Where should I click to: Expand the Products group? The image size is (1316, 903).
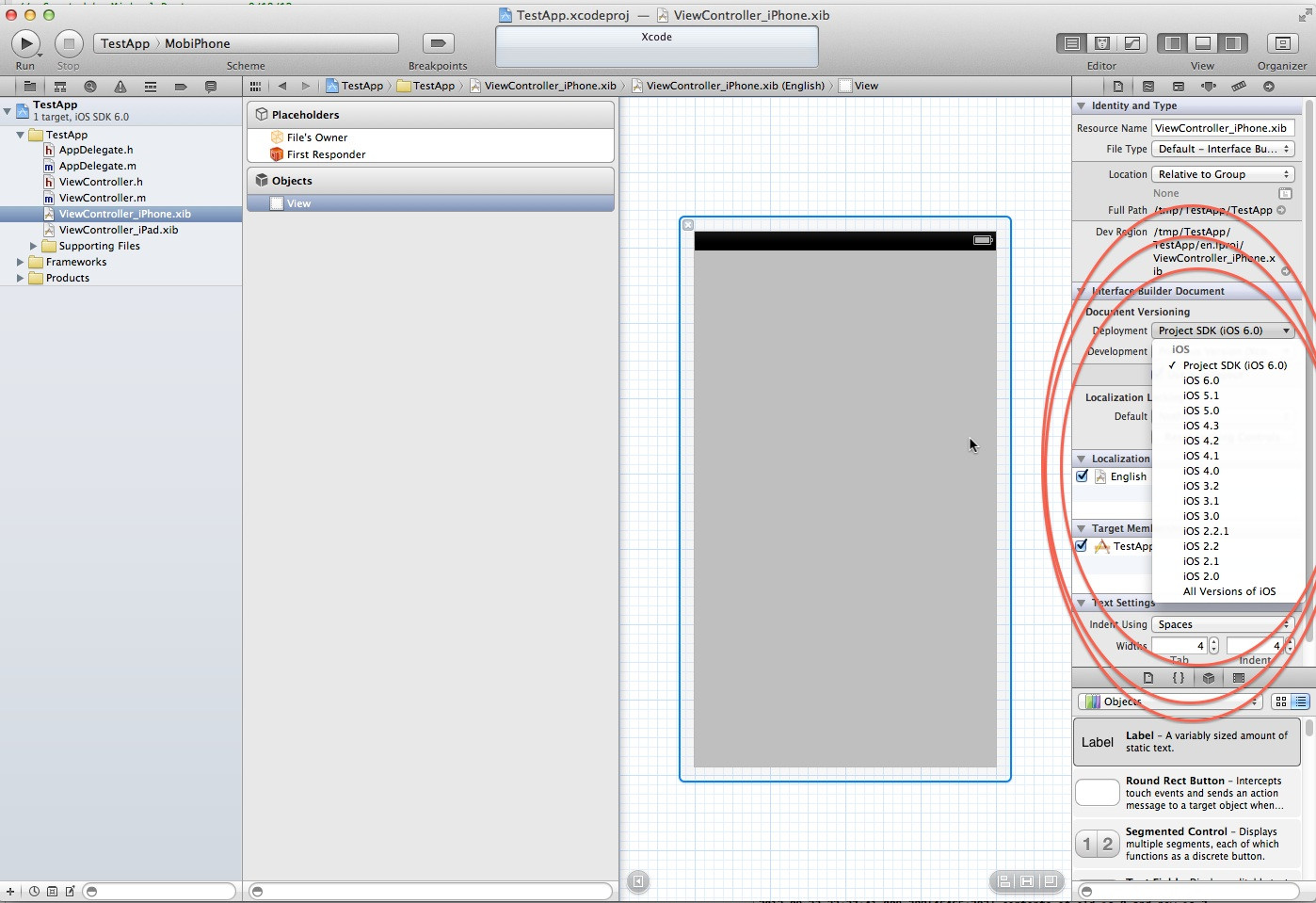click(x=20, y=278)
